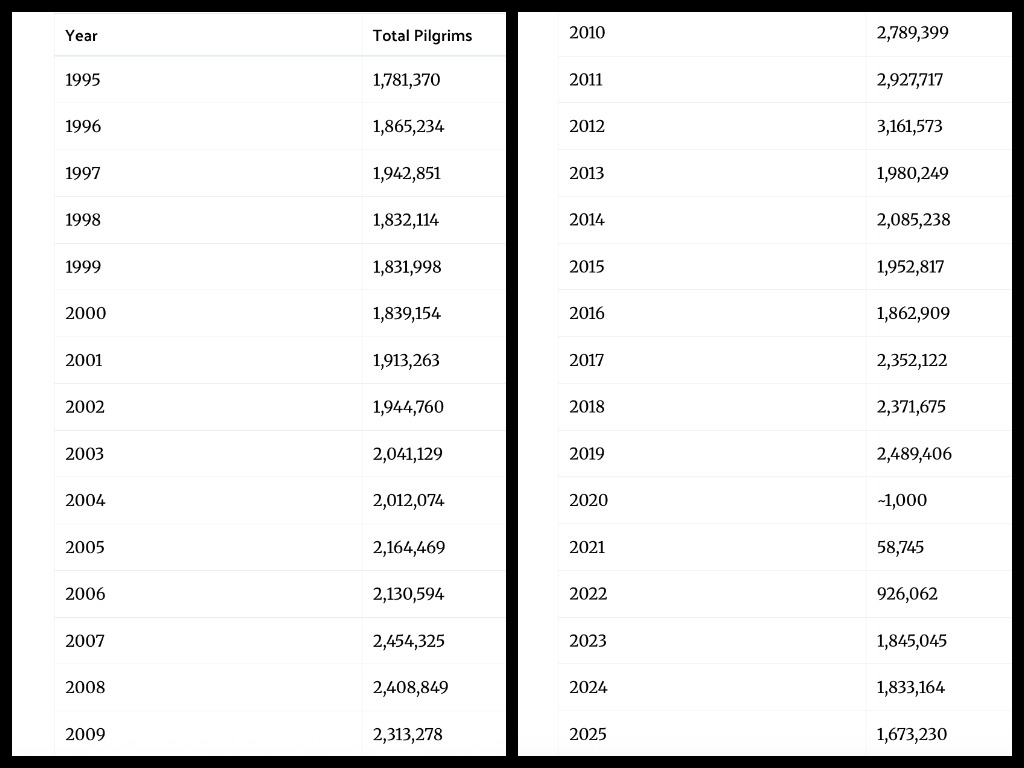Select the 2007 year cell
The height and width of the screenshot is (768, 1024).
(85, 641)
